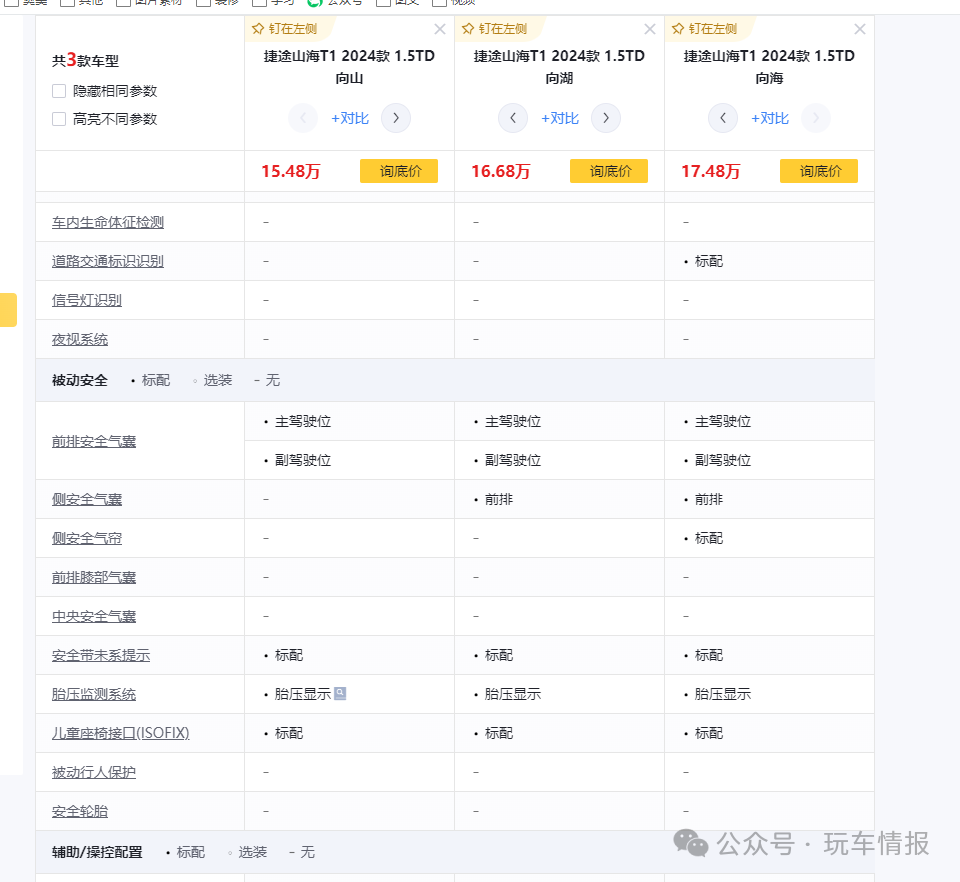Click the greyed previous arrow under 向山 model
Image resolution: width=960 pixels, height=882 pixels.
tap(303, 118)
